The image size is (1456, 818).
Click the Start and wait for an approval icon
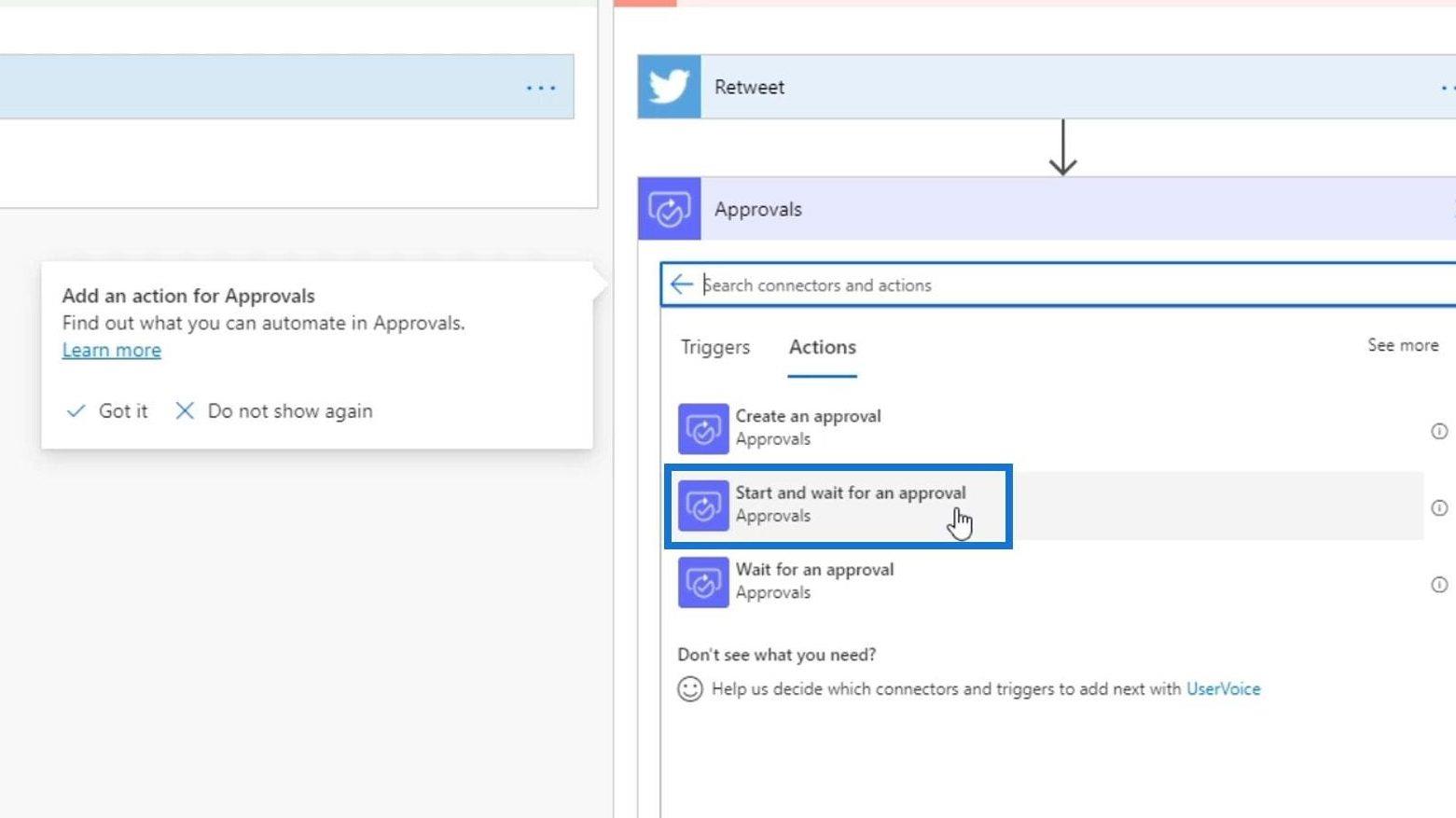pos(703,506)
